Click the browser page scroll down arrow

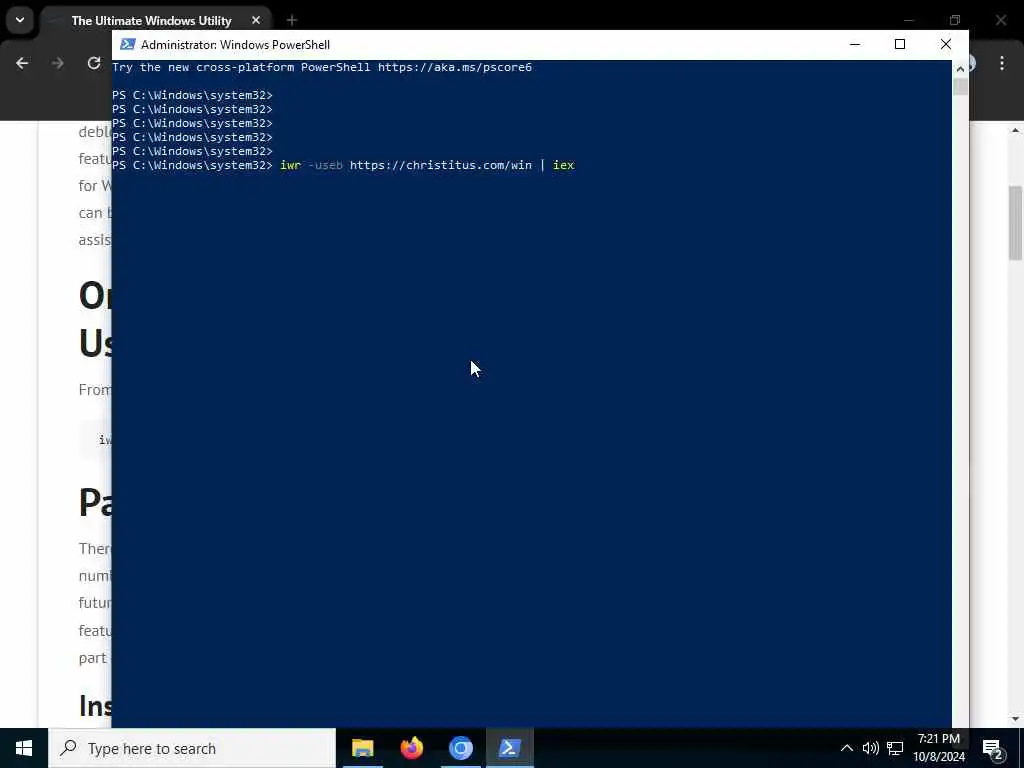point(1016,720)
